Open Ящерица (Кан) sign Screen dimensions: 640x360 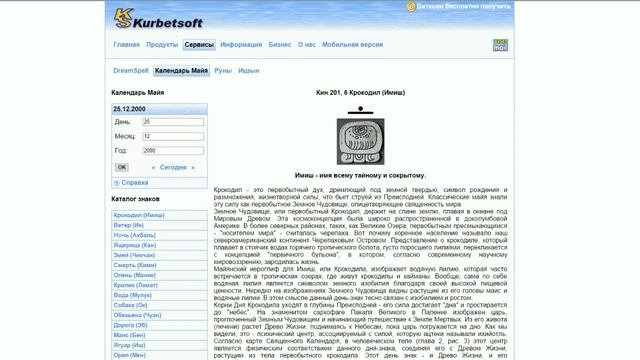(x=135, y=245)
